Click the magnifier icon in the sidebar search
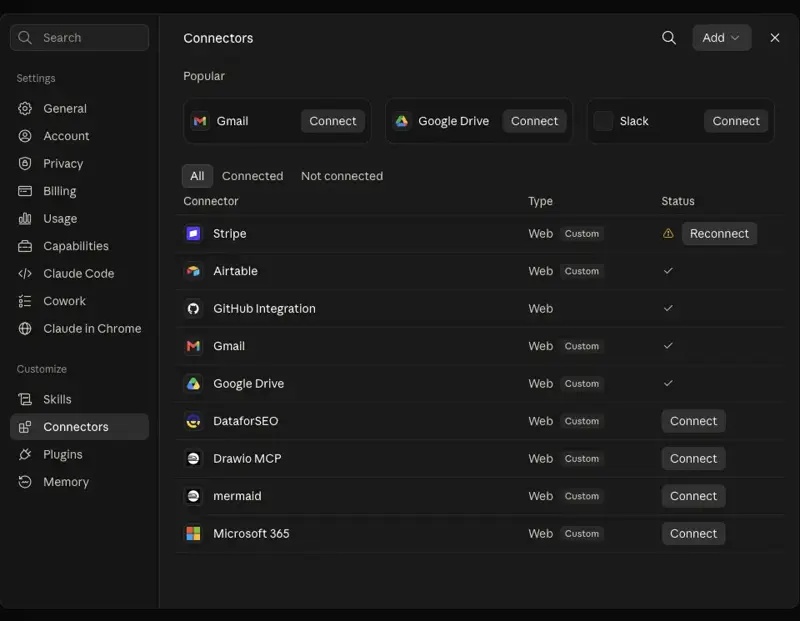 pos(24,38)
